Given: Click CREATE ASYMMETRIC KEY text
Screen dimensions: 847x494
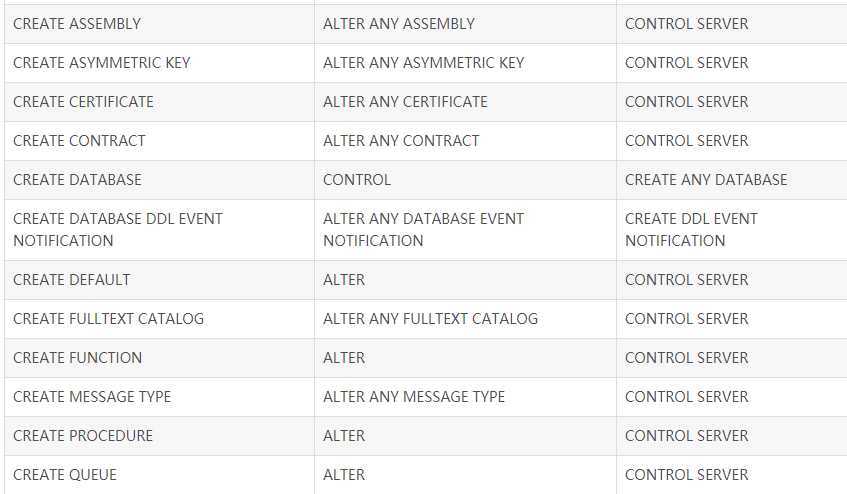Looking at the screenshot, I should (x=102, y=63).
